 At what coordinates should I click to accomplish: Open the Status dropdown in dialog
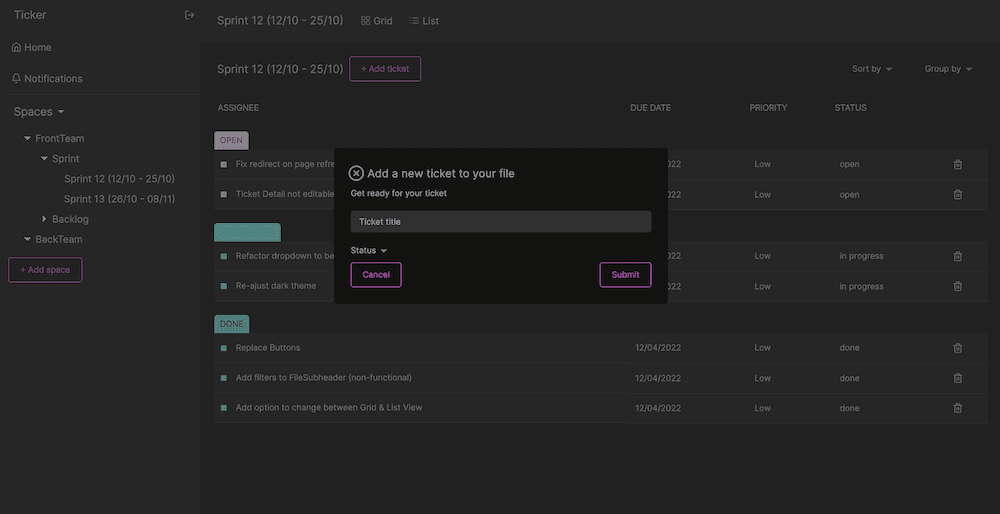tap(368, 250)
